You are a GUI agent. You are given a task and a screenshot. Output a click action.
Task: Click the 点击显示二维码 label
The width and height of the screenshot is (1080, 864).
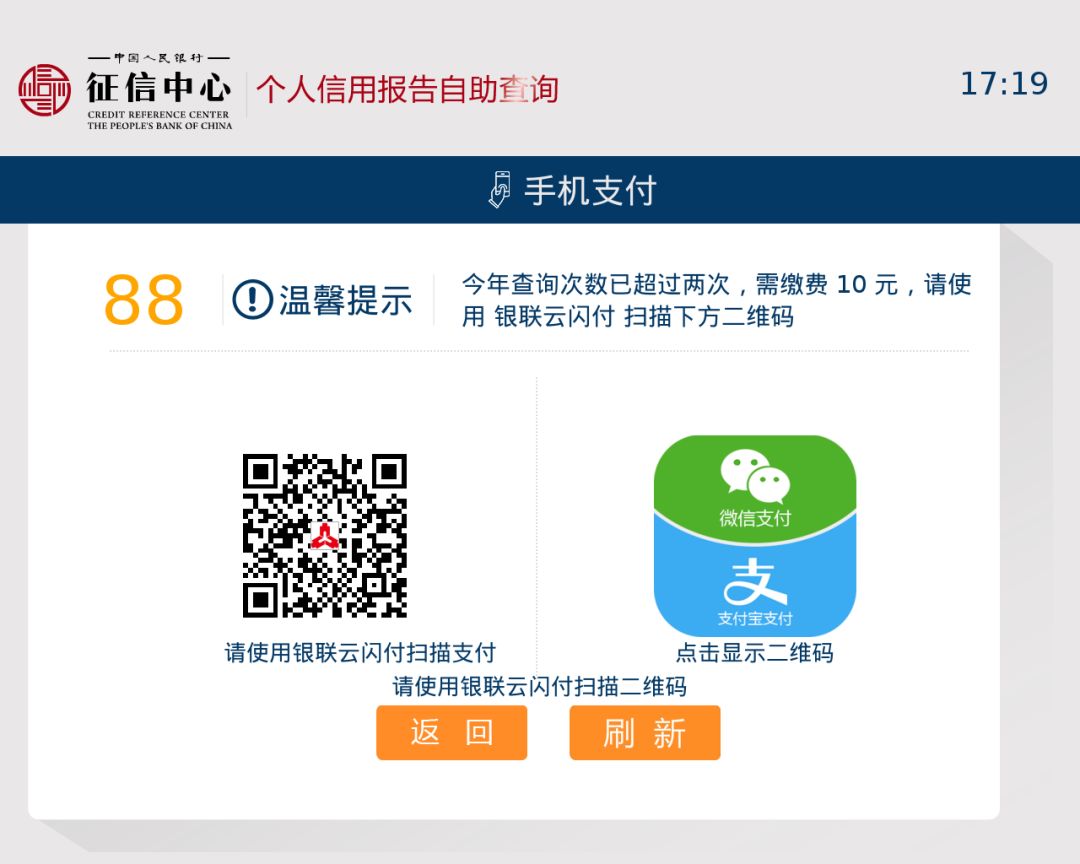click(x=754, y=652)
